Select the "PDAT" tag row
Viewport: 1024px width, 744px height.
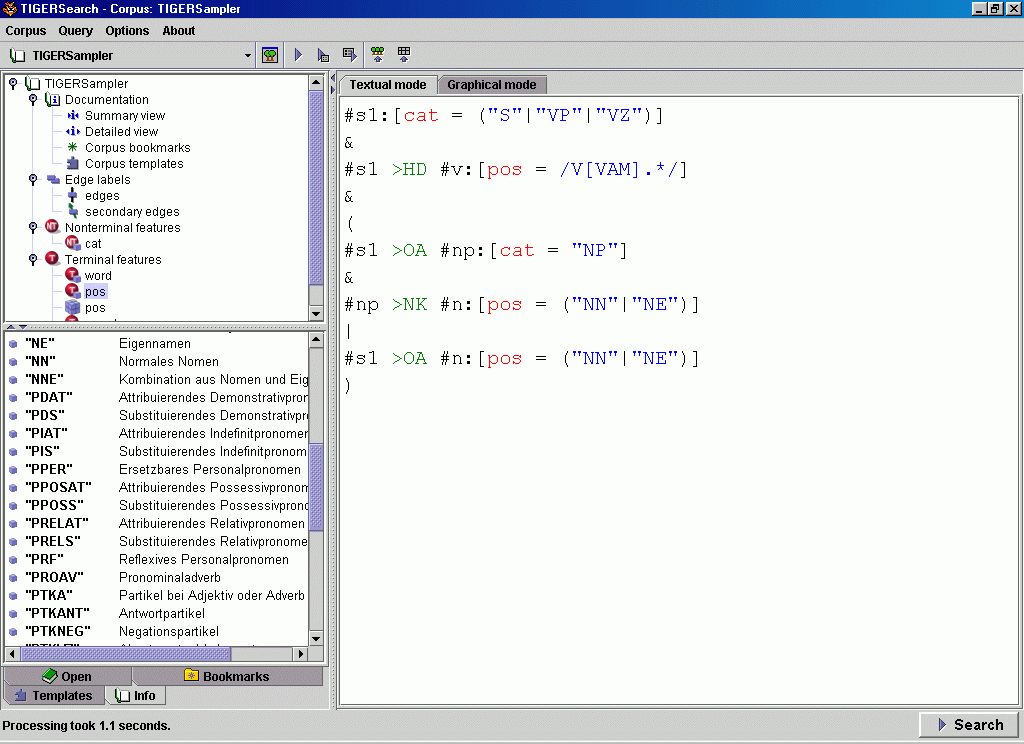(157, 397)
